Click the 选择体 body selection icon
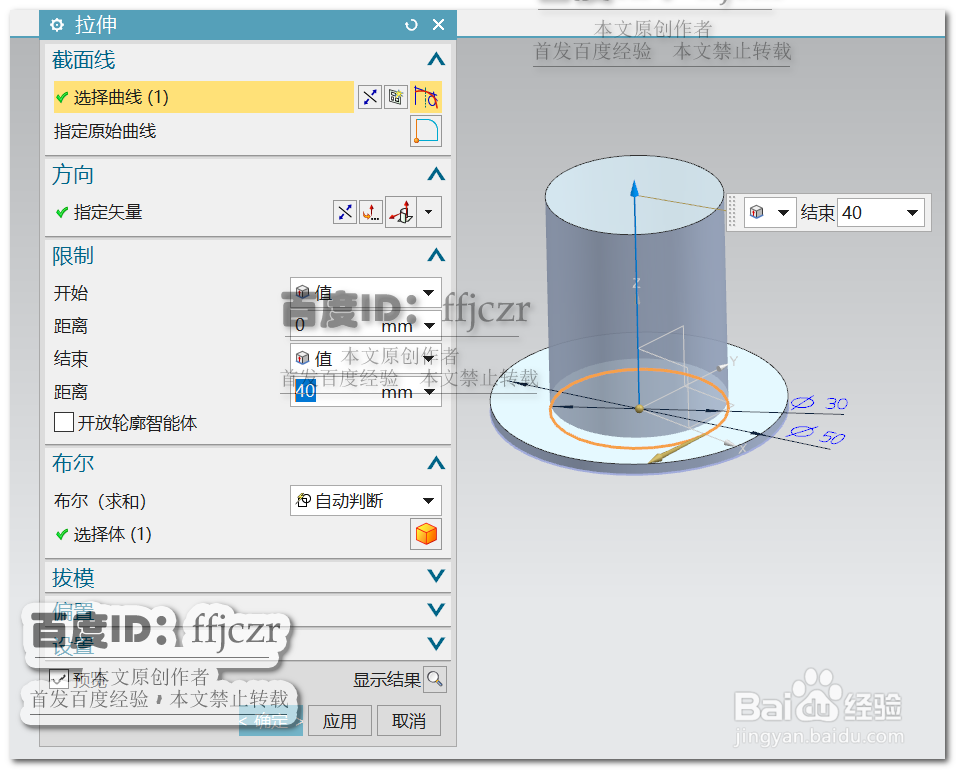 point(425,534)
